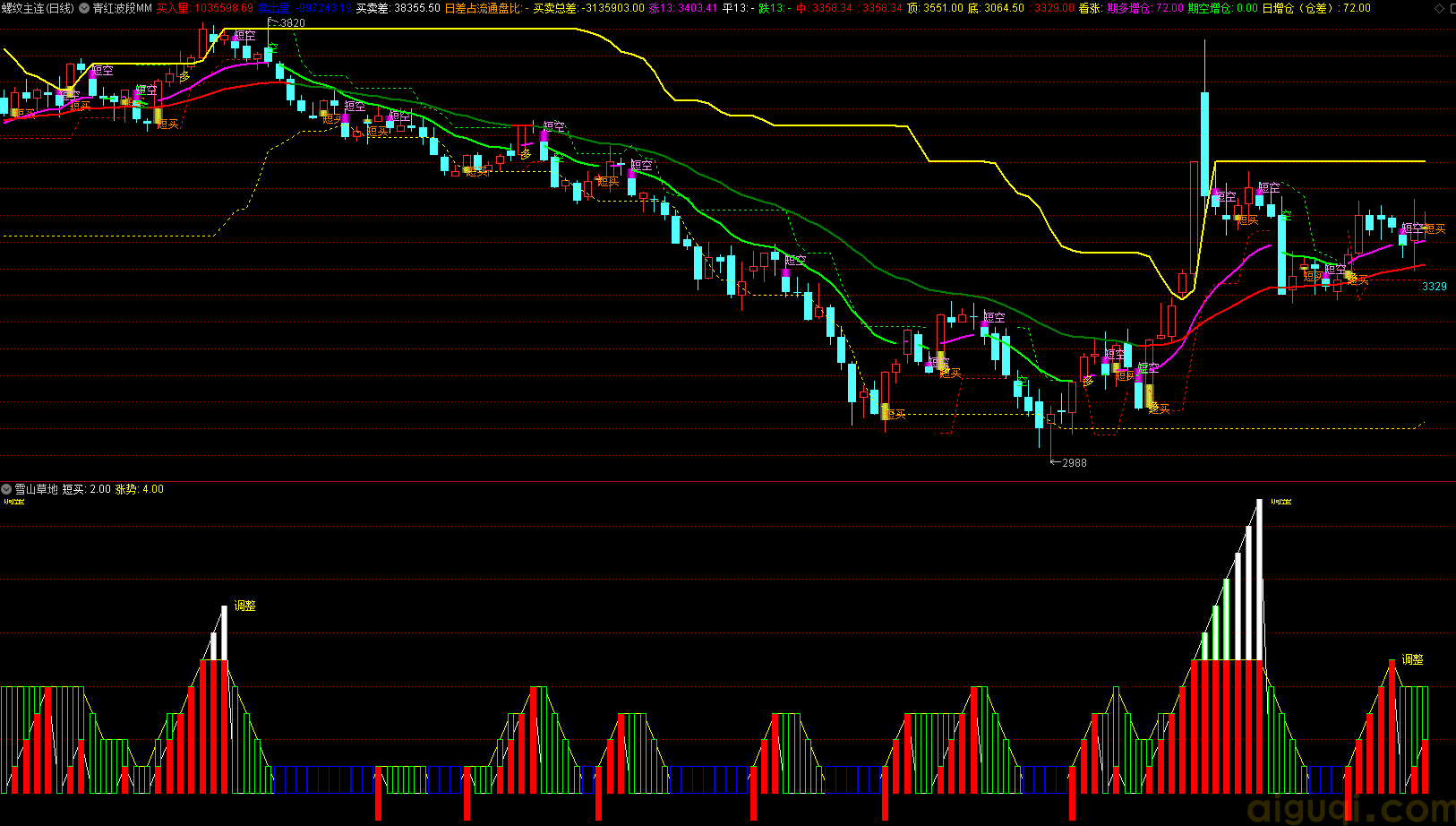
Task: Open the 雪山草地 indicator dropdown arrow
Action: click(6, 489)
